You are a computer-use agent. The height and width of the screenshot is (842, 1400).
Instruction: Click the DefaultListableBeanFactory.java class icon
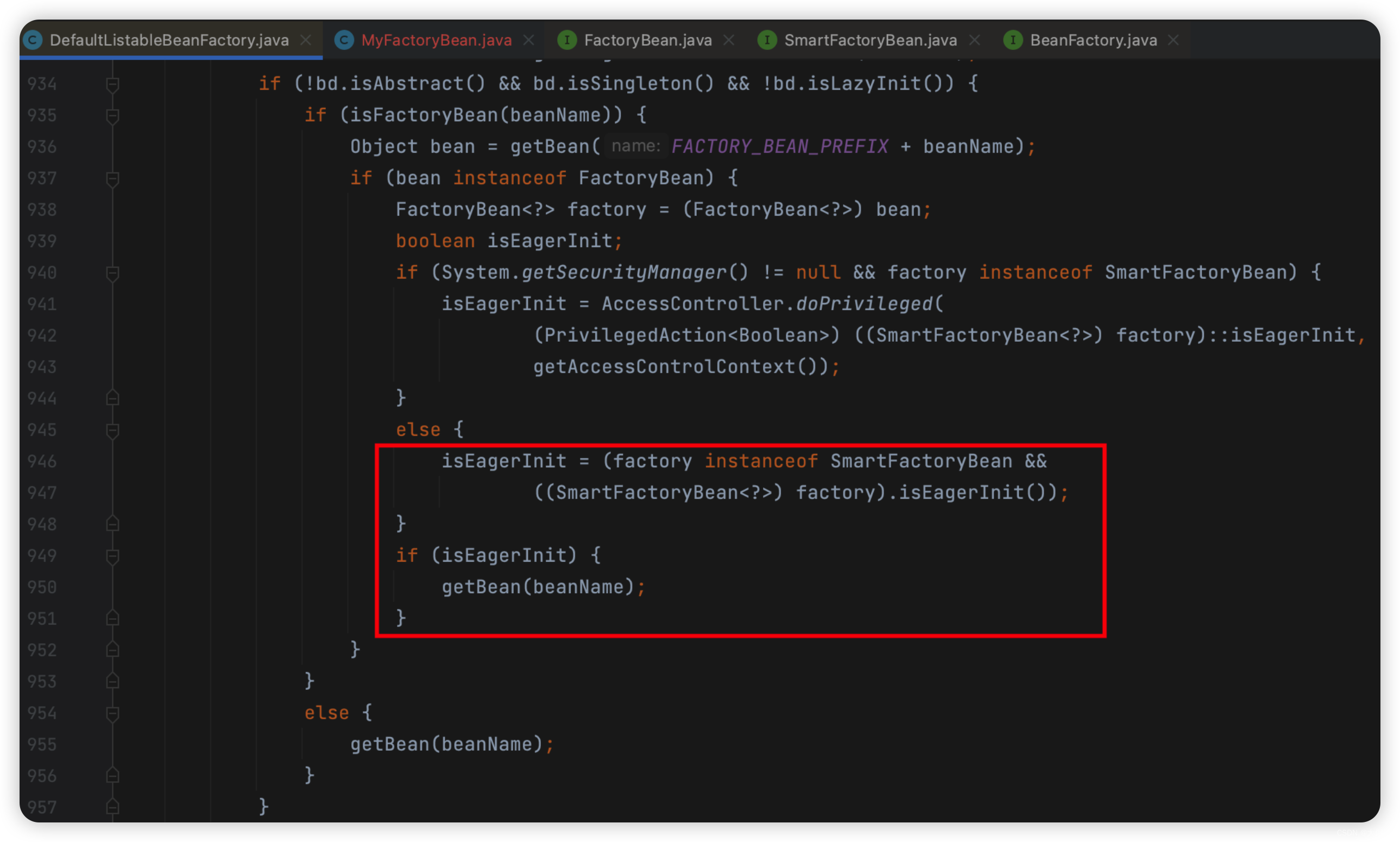(x=33, y=40)
